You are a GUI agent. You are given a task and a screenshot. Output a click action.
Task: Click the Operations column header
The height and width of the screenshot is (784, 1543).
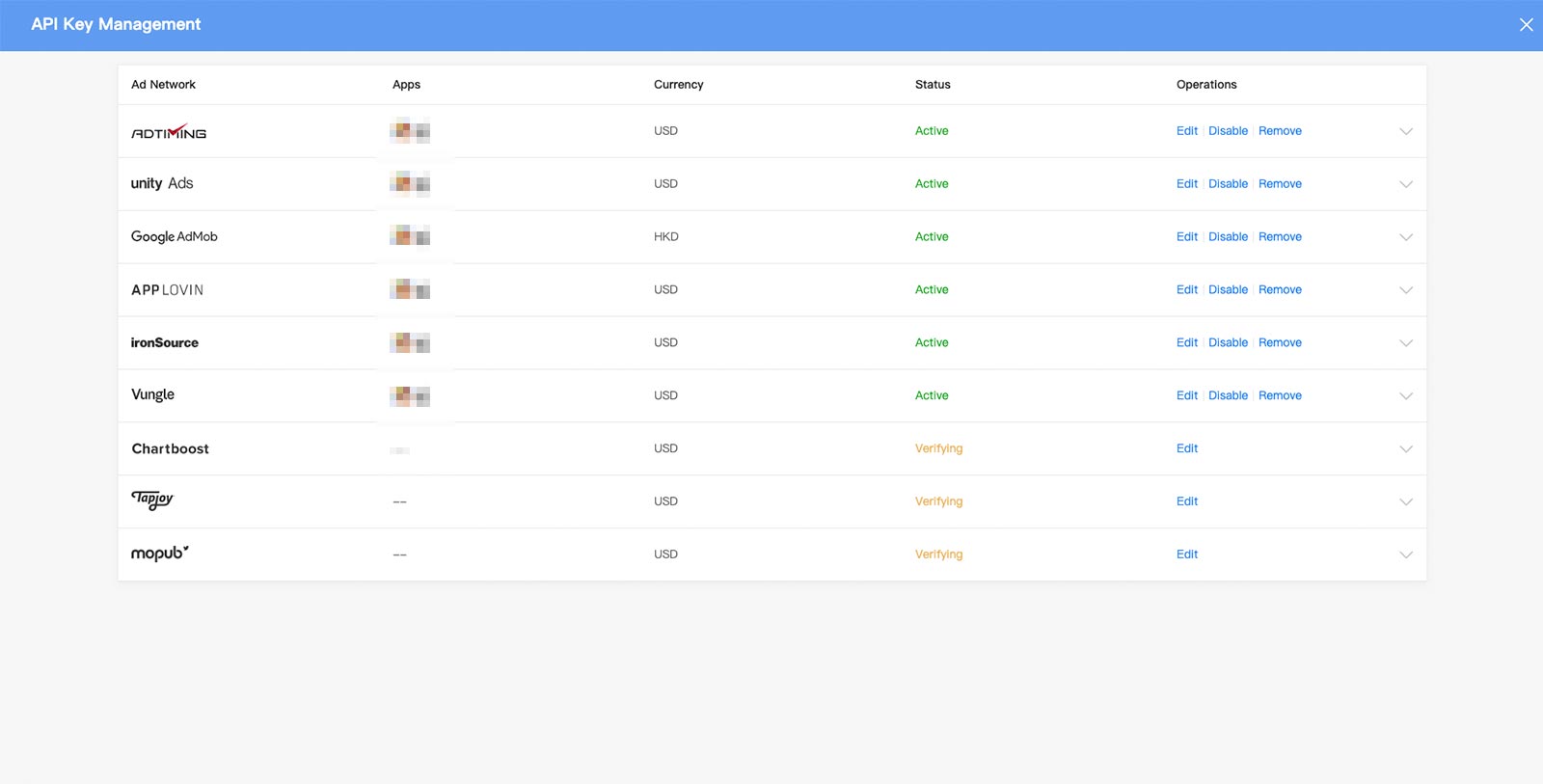point(1206,85)
